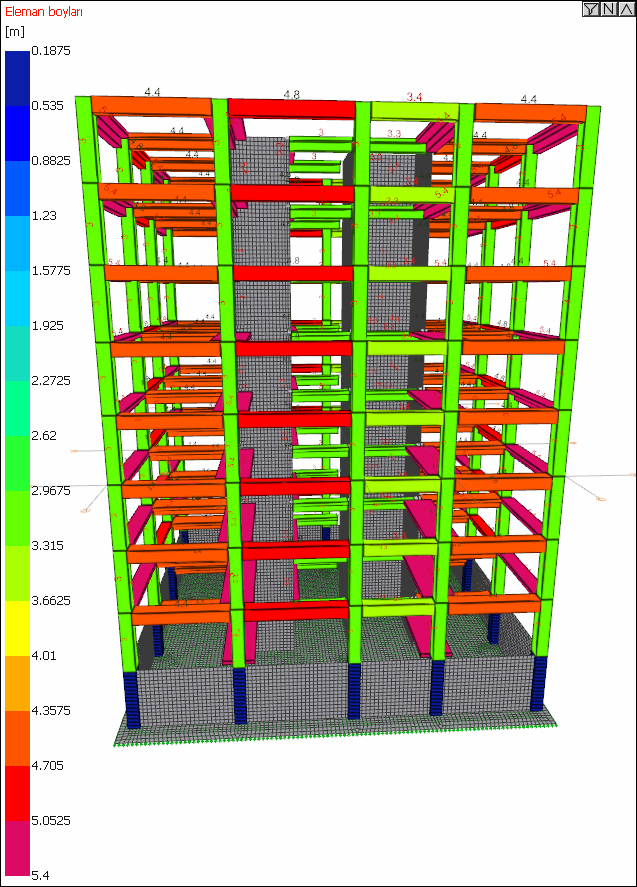This screenshot has height=887, width=637.
Task: Select the bright green band below 2.9675
Action: click(18, 518)
